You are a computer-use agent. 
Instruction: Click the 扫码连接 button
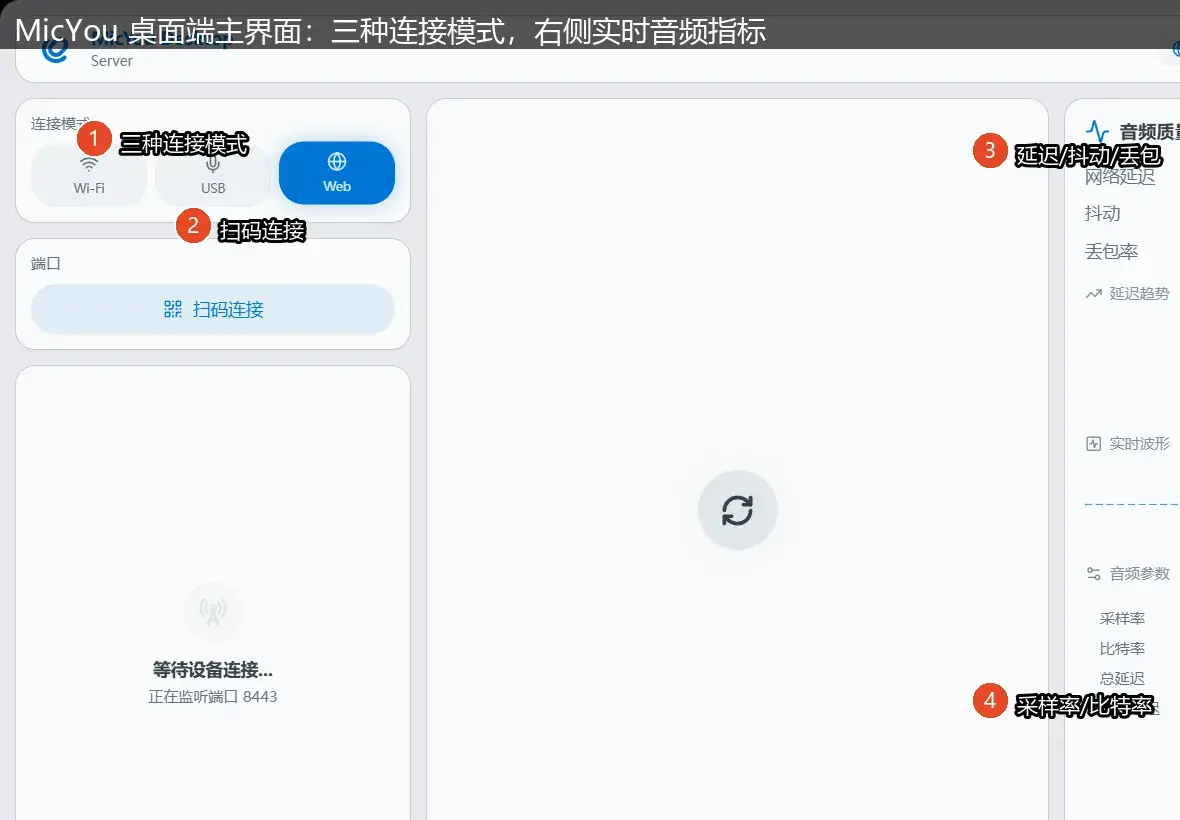pyautogui.click(x=213, y=309)
